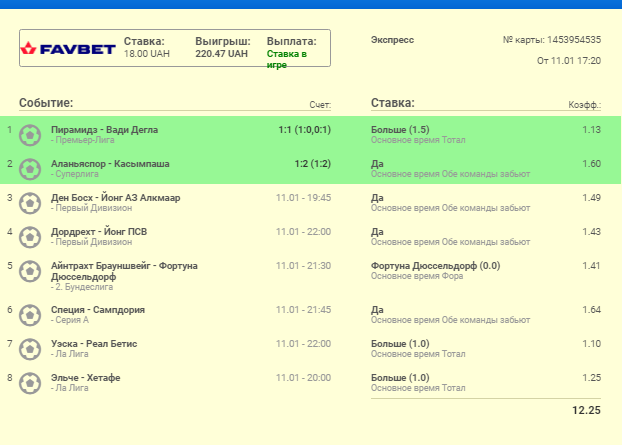
Task: Click the coefficient 1.10
Action: pos(591,344)
